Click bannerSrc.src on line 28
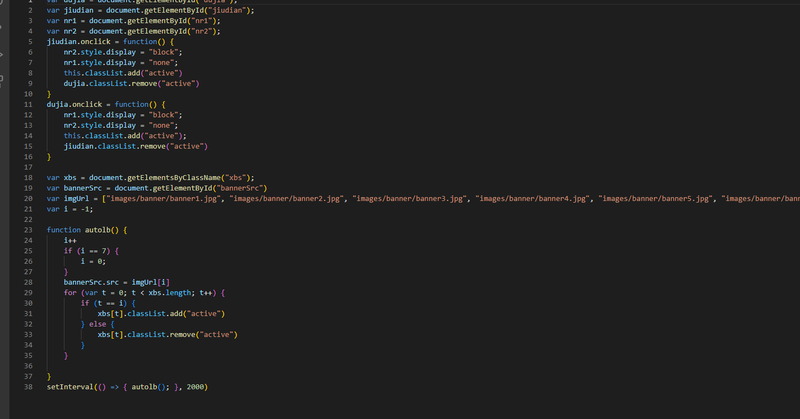Image resolution: width=800 pixels, height=419 pixels. 91,283
